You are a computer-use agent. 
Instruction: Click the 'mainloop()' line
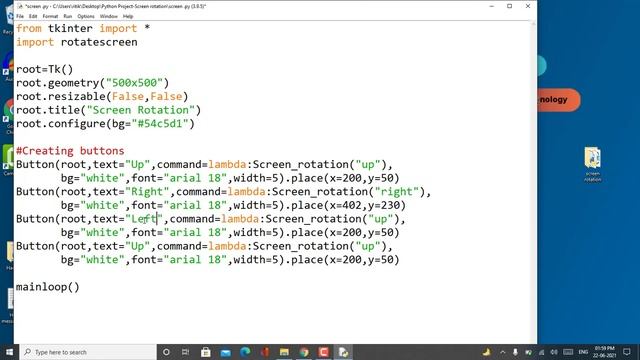click(48, 287)
